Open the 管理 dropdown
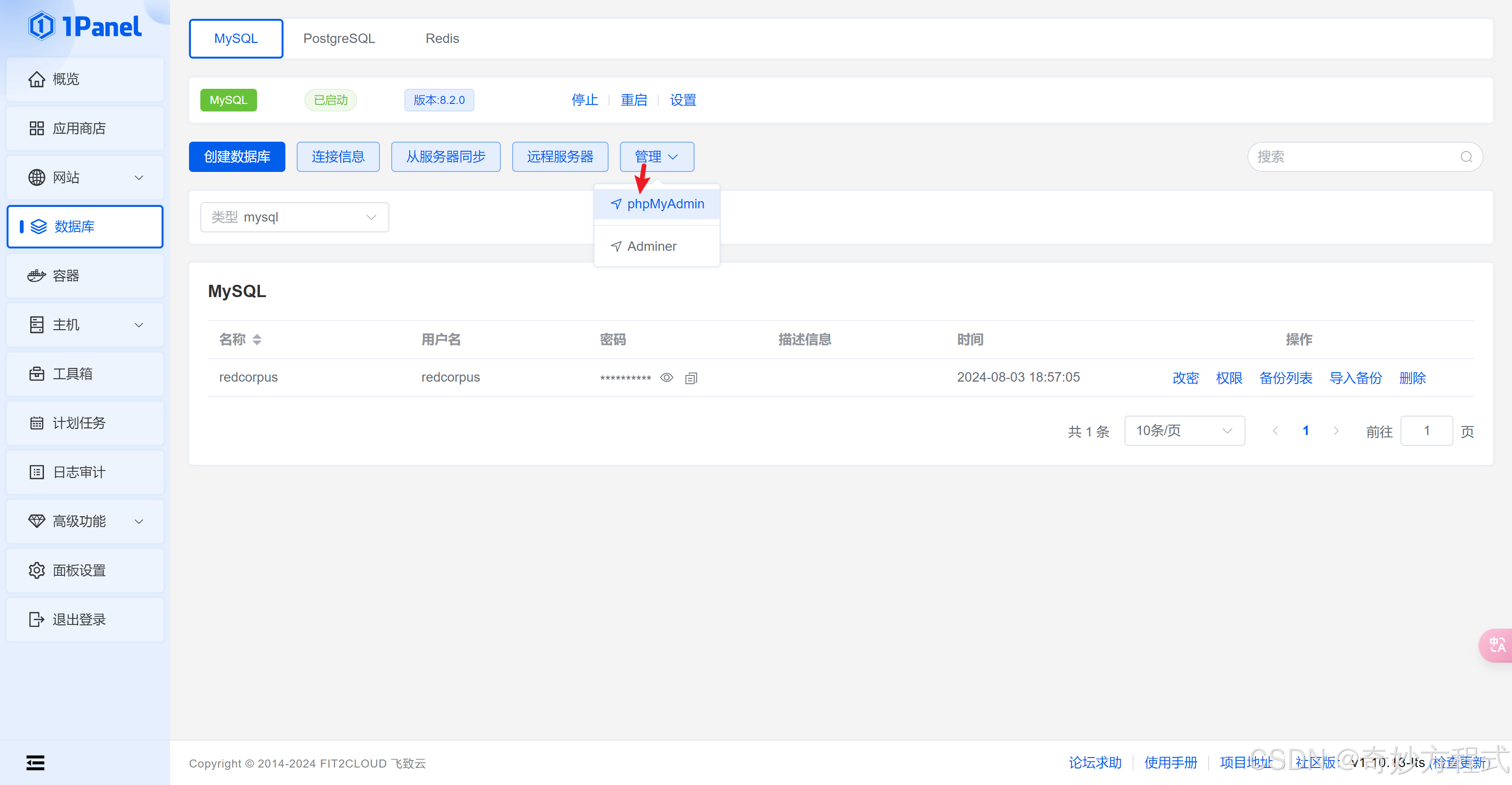 coord(657,157)
